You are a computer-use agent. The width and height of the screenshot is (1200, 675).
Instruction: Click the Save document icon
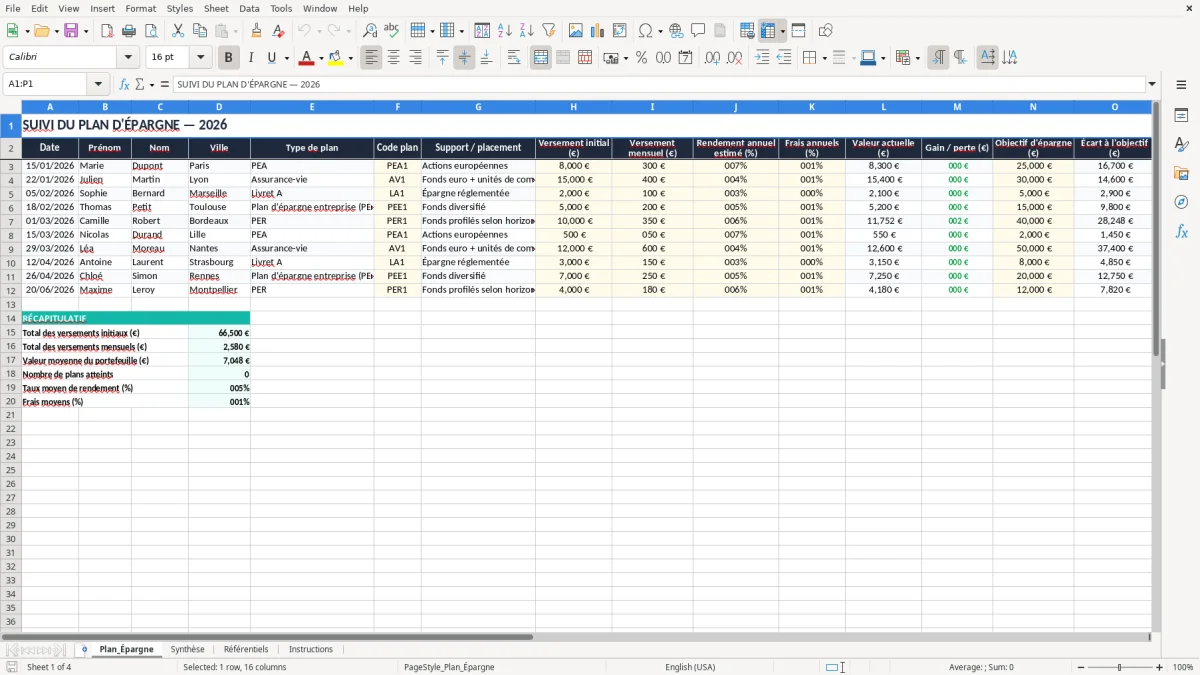tap(71, 31)
